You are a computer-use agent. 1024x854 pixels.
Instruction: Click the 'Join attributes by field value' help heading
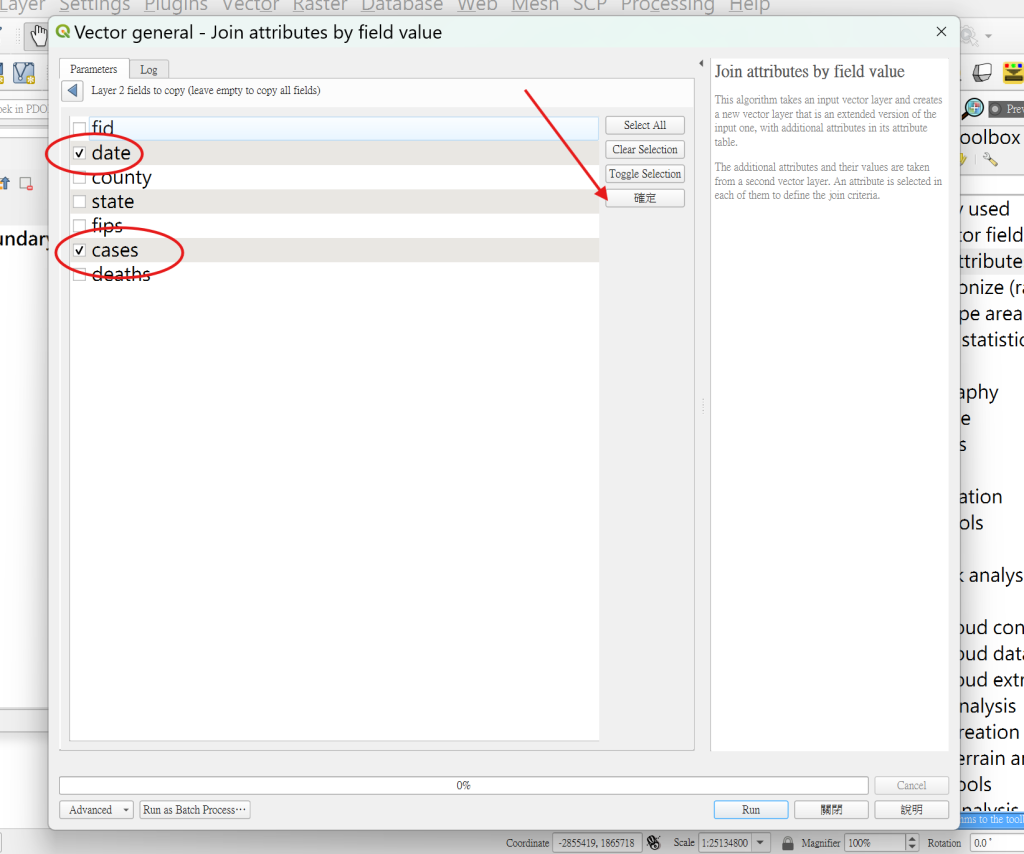pyautogui.click(x=809, y=71)
